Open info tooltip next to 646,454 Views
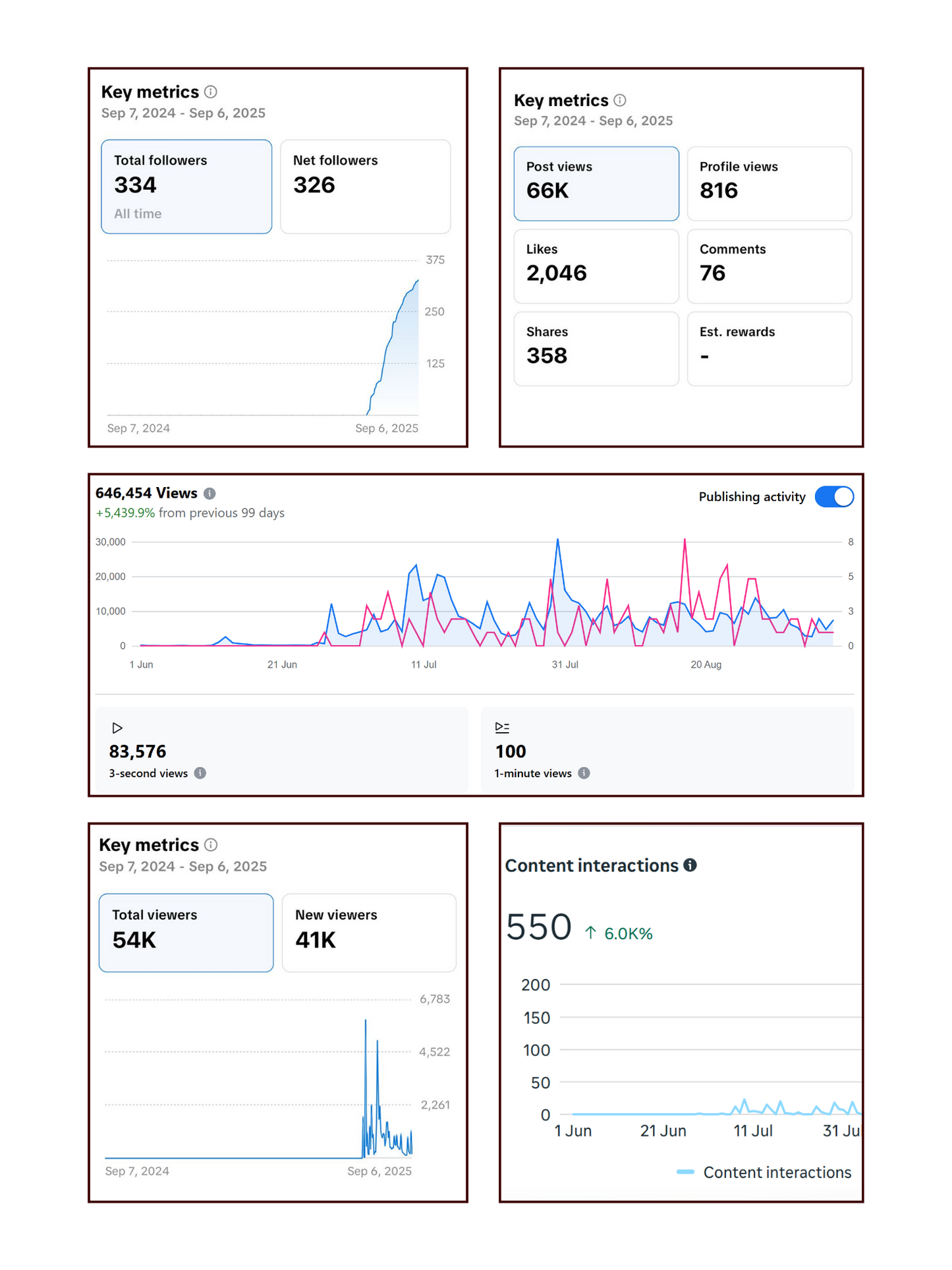This screenshot has width=952, height=1270. coord(210,494)
